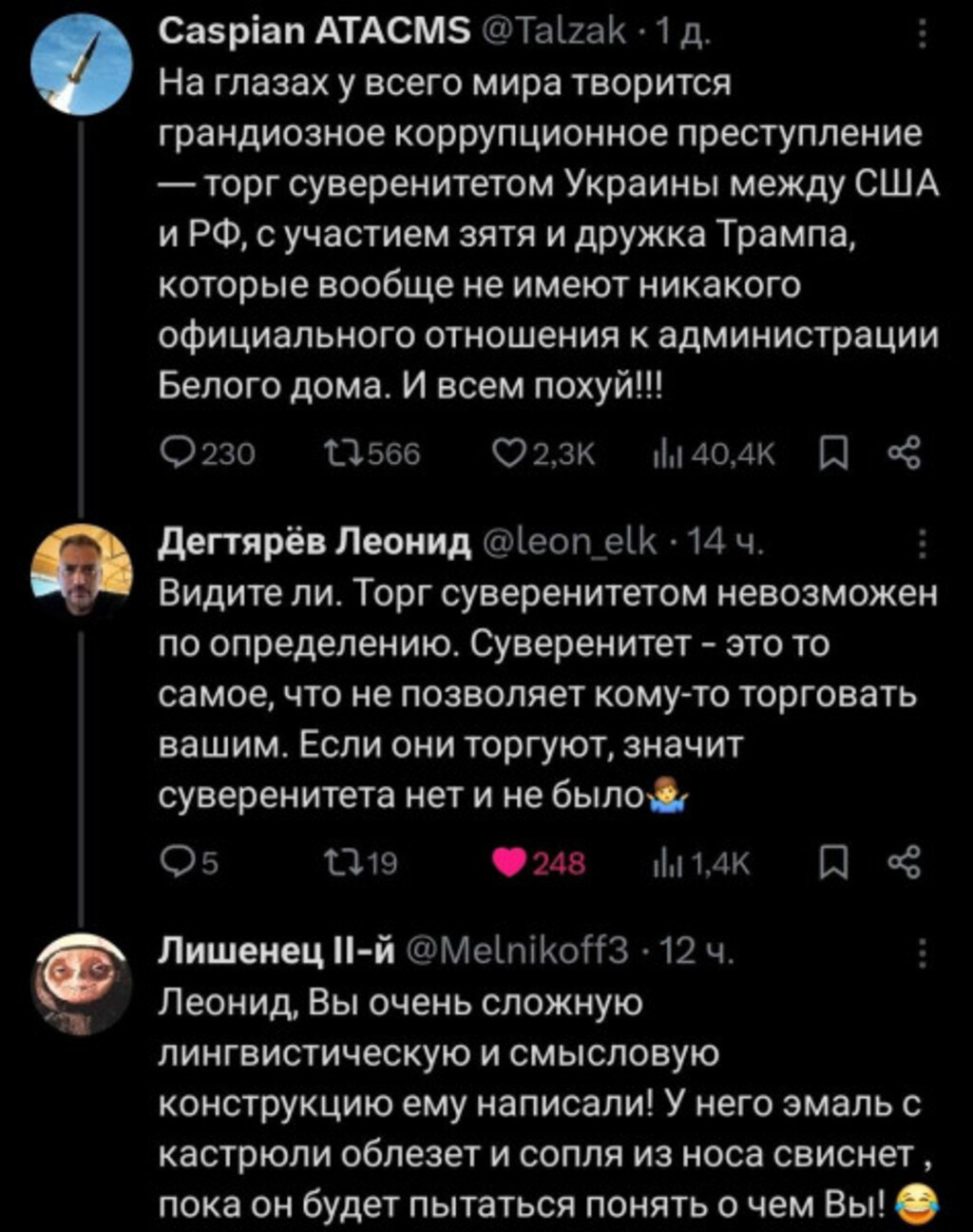Share the Caspian ATACMS tweet

904,454
